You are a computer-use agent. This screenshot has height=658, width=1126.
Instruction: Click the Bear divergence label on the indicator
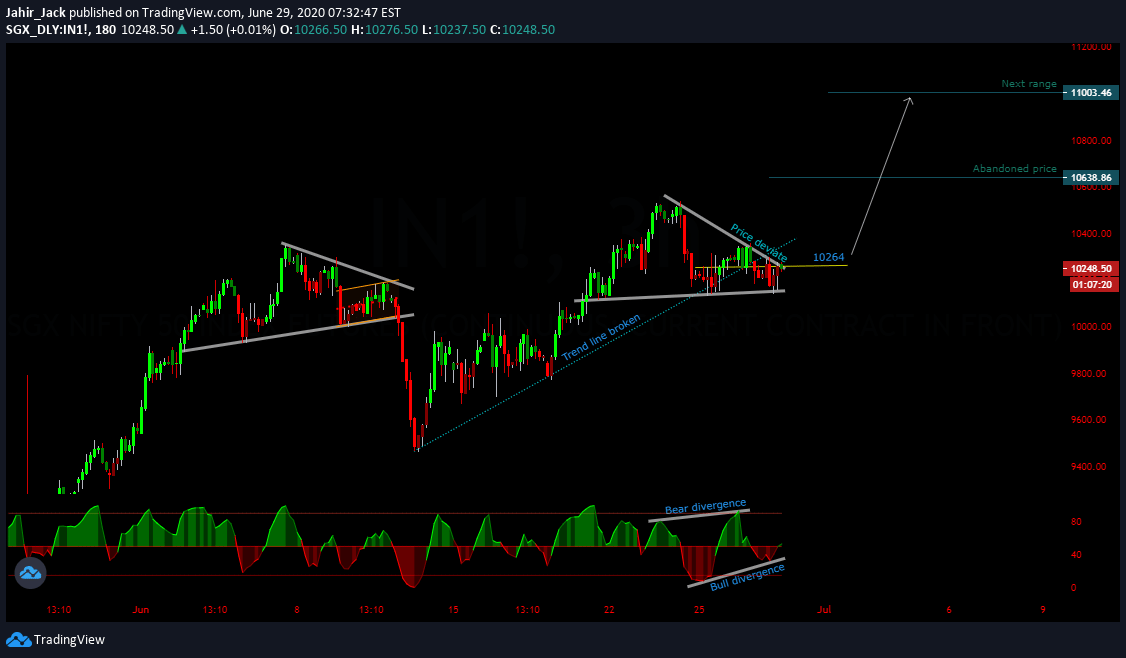(704, 506)
